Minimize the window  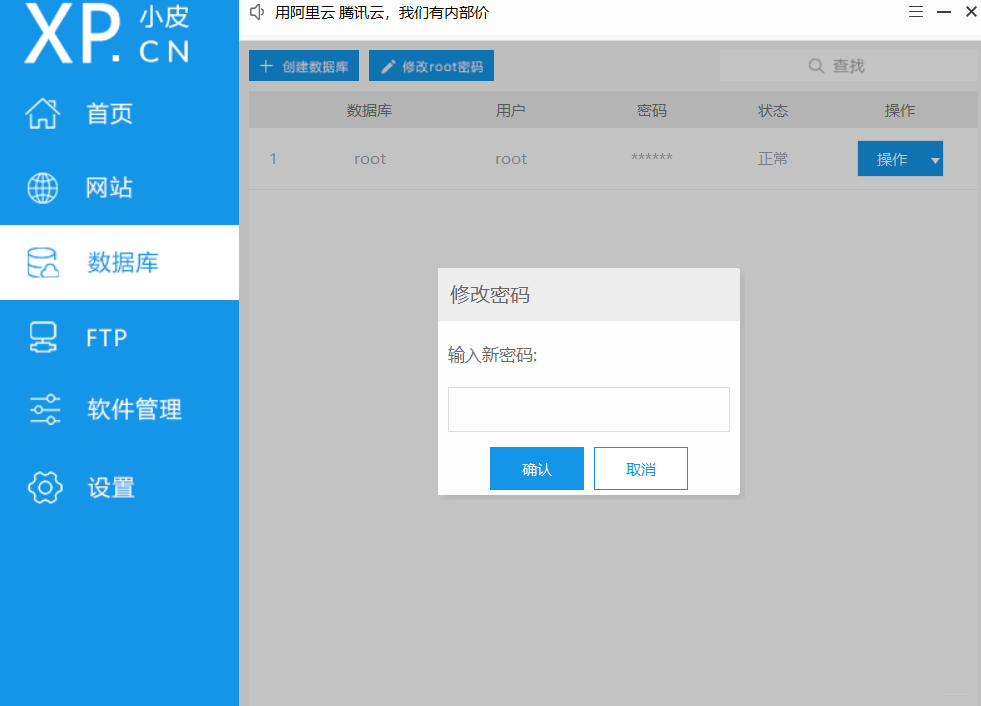pyautogui.click(x=944, y=12)
